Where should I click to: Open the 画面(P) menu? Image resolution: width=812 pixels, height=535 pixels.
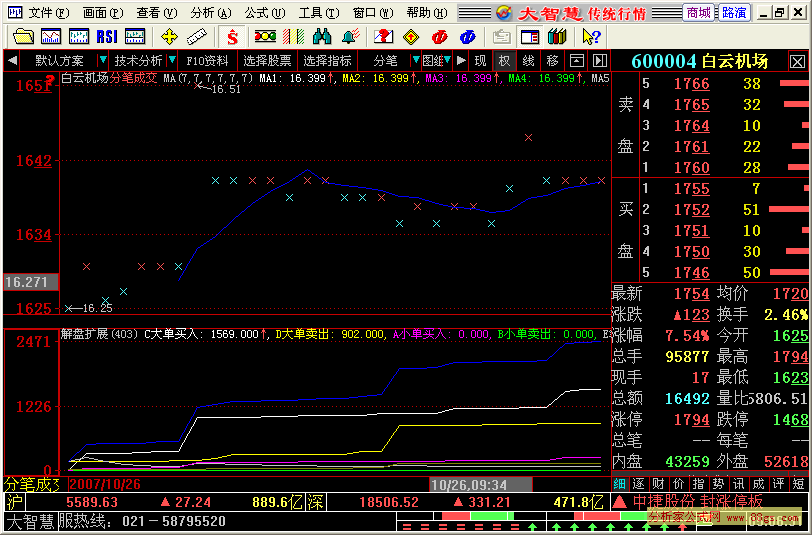point(103,12)
